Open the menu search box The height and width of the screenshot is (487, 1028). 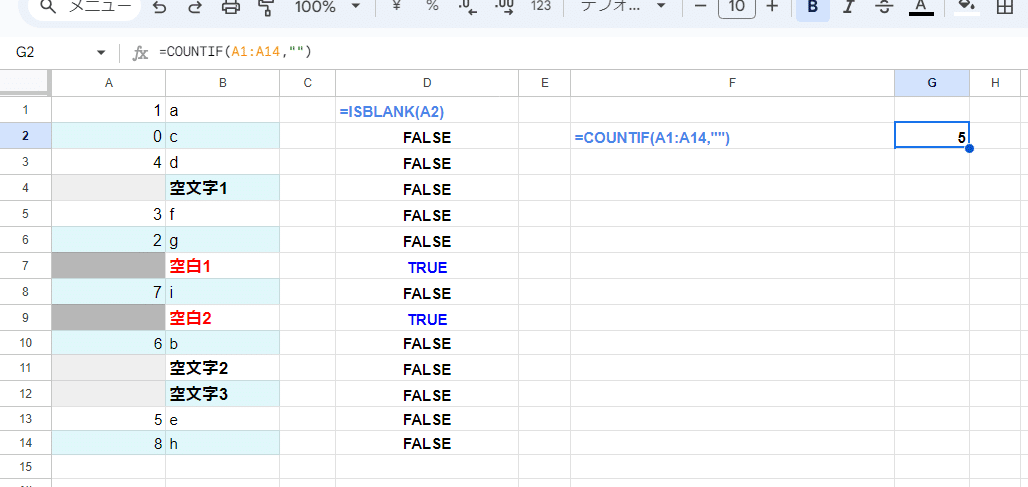coord(84,7)
